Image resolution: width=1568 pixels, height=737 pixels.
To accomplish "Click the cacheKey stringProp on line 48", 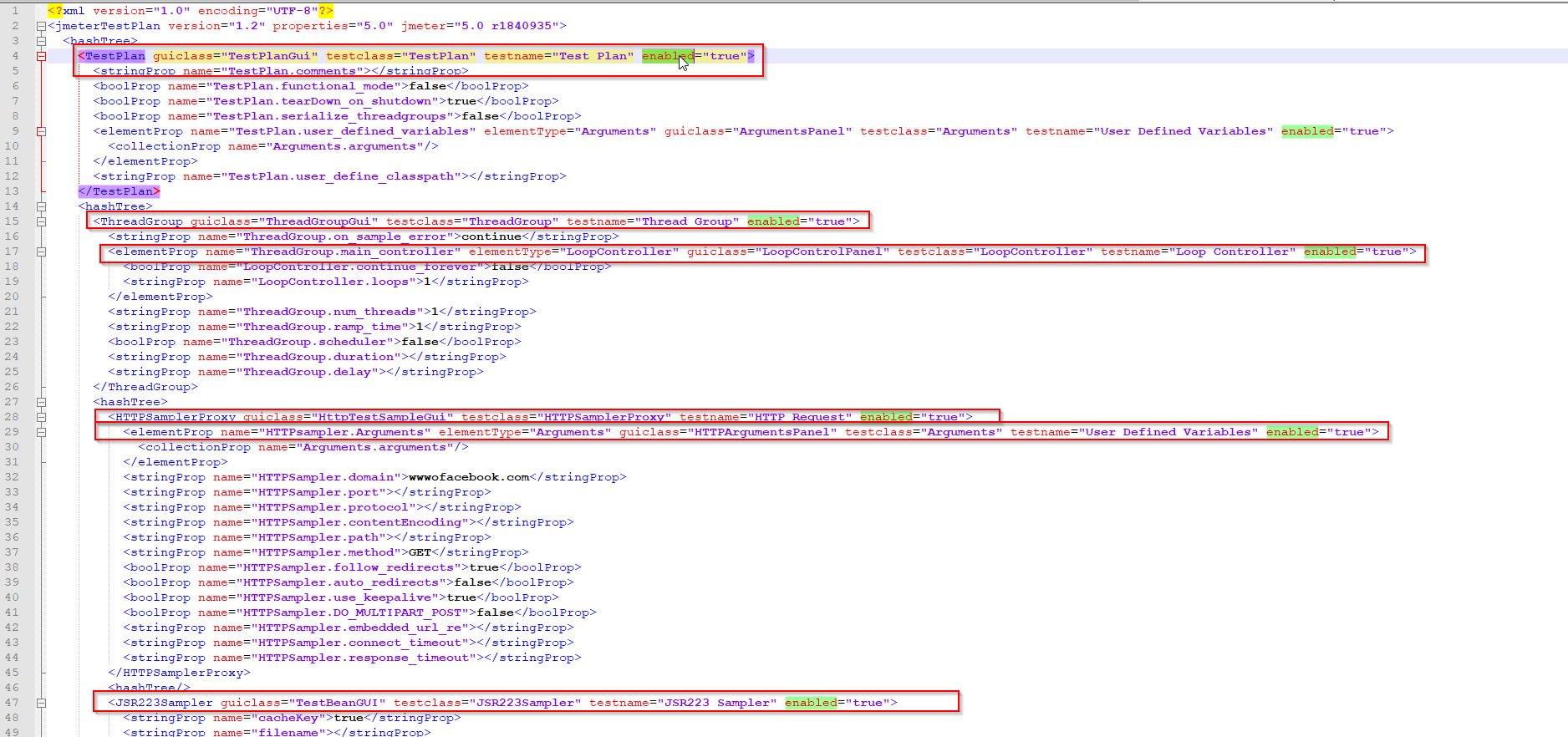I will point(292,718).
